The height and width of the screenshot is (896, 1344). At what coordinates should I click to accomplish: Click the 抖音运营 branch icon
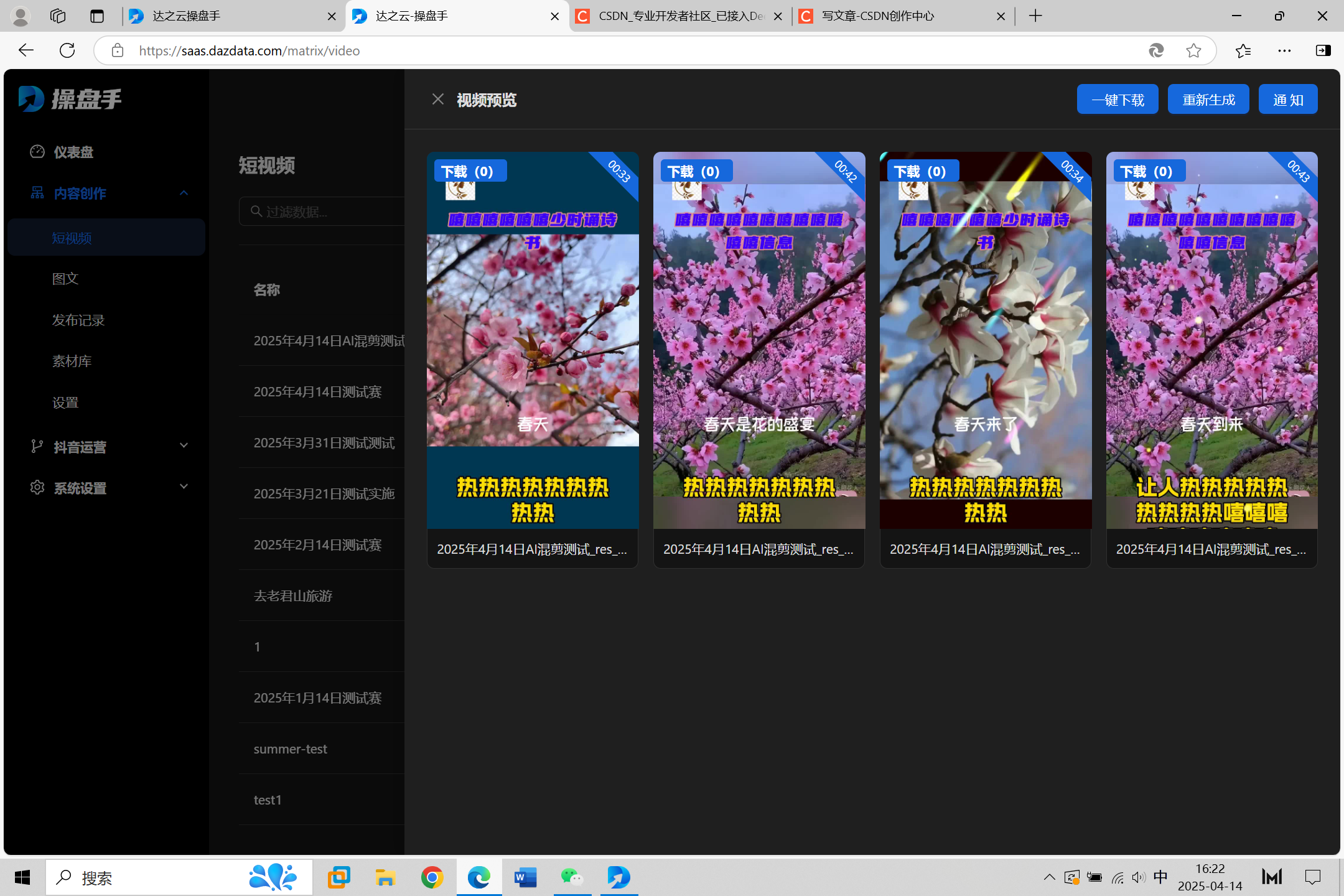click(37, 446)
